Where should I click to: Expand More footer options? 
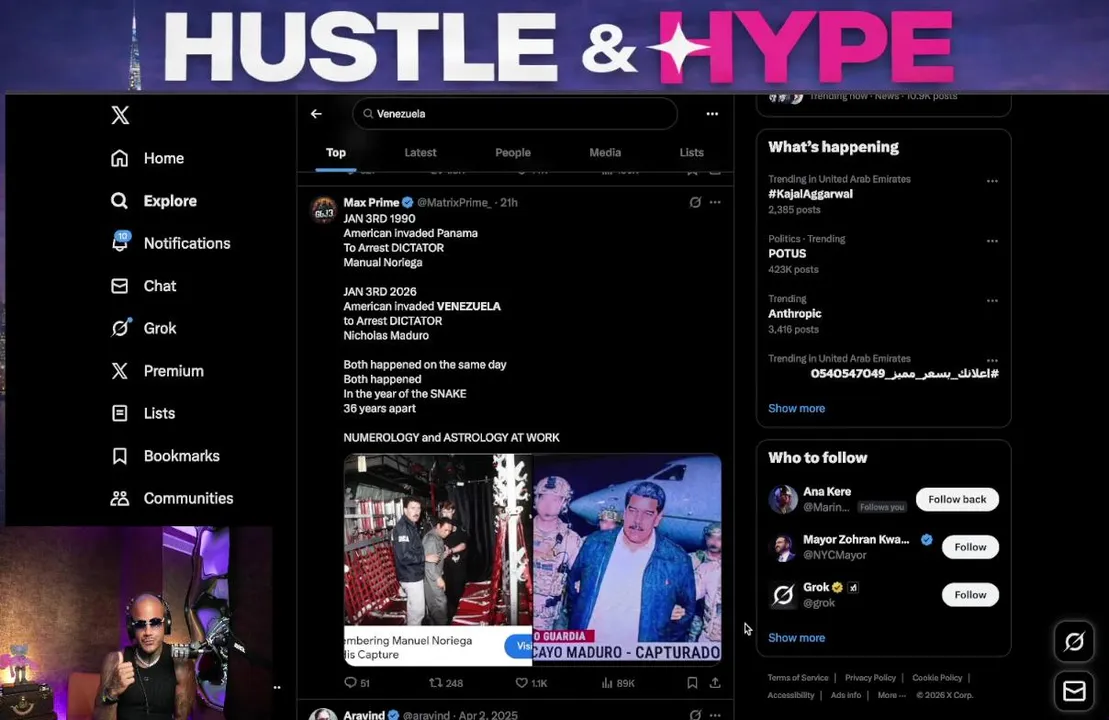click(x=891, y=695)
